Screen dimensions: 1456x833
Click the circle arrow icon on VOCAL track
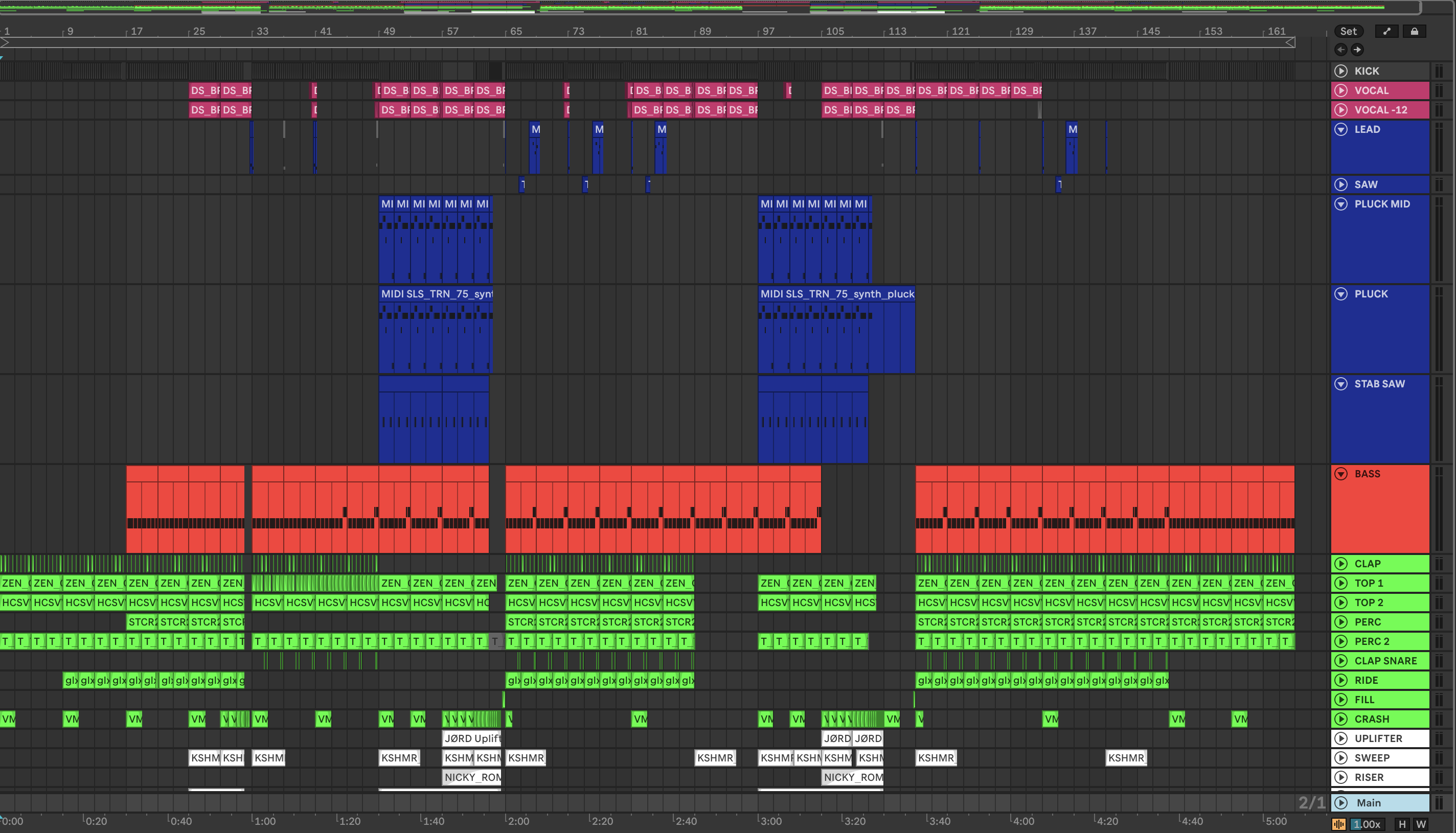click(1341, 90)
